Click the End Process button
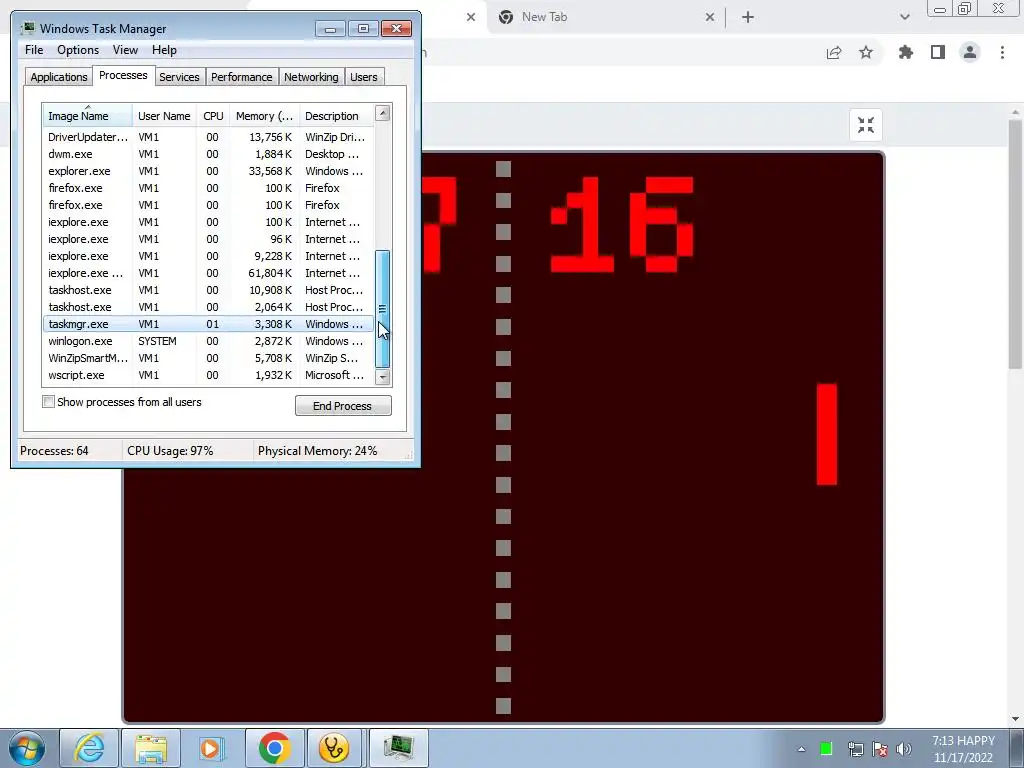The width and height of the screenshot is (1024, 768). [343, 406]
